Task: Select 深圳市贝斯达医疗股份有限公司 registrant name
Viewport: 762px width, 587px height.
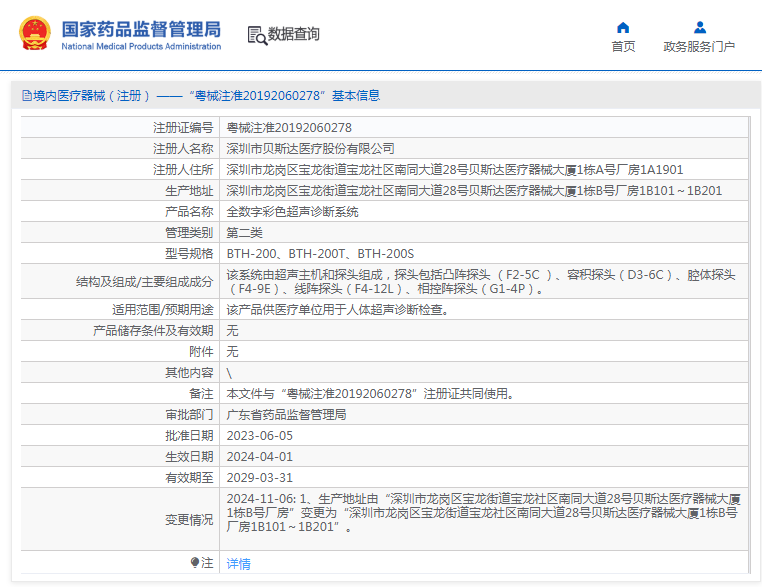Action: 311,149
